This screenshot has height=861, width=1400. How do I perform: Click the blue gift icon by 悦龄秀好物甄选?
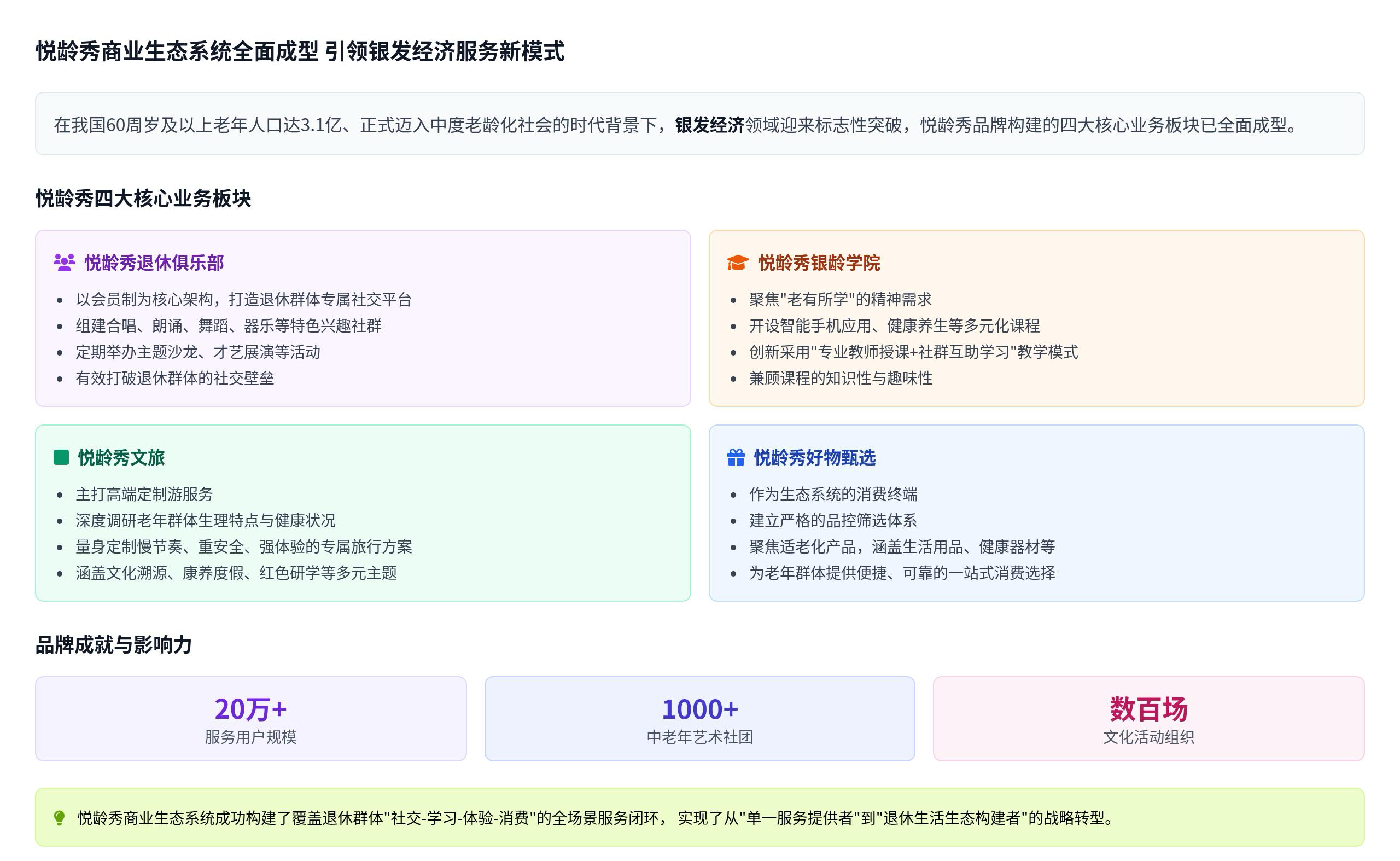[736, 457]
